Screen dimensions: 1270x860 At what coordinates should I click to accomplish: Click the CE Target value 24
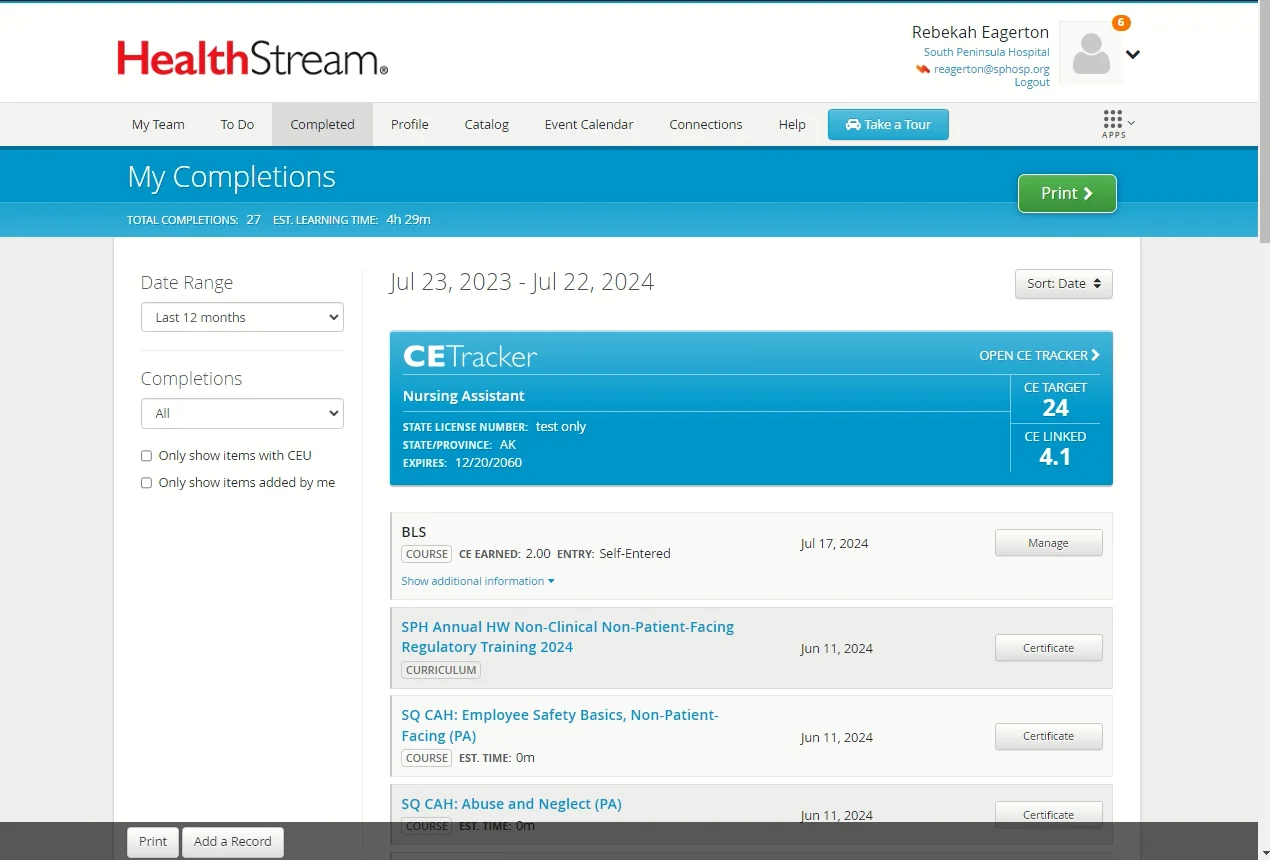pos(1055,408)
